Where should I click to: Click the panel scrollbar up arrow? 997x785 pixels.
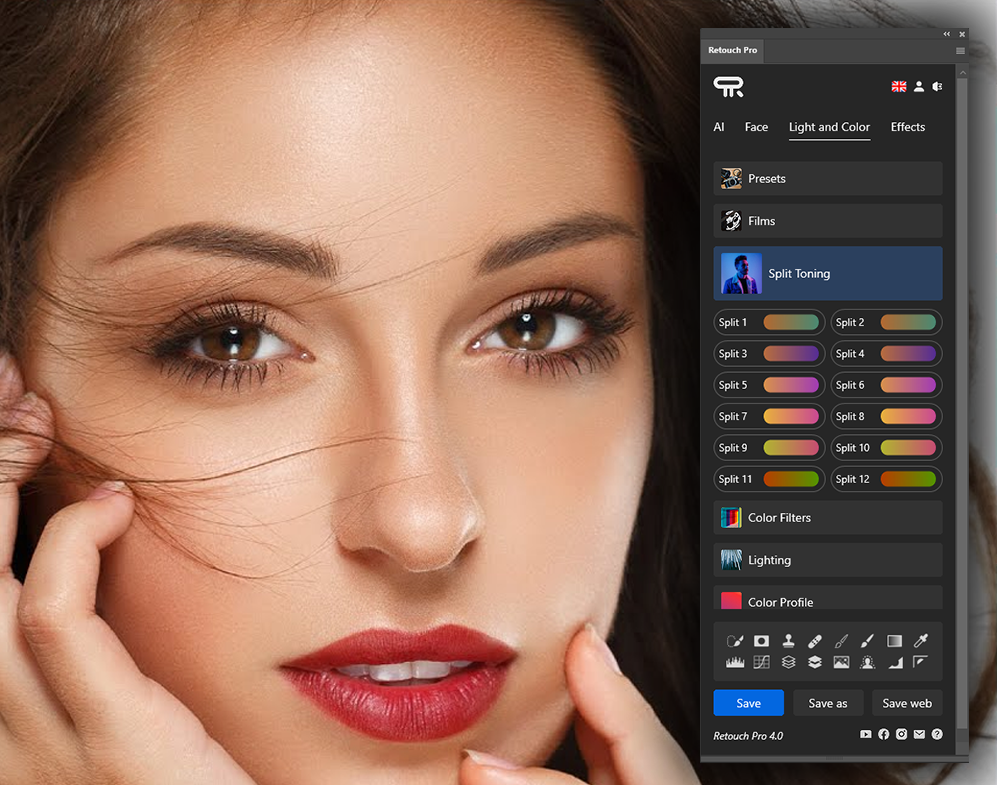[x=963, y=73]
